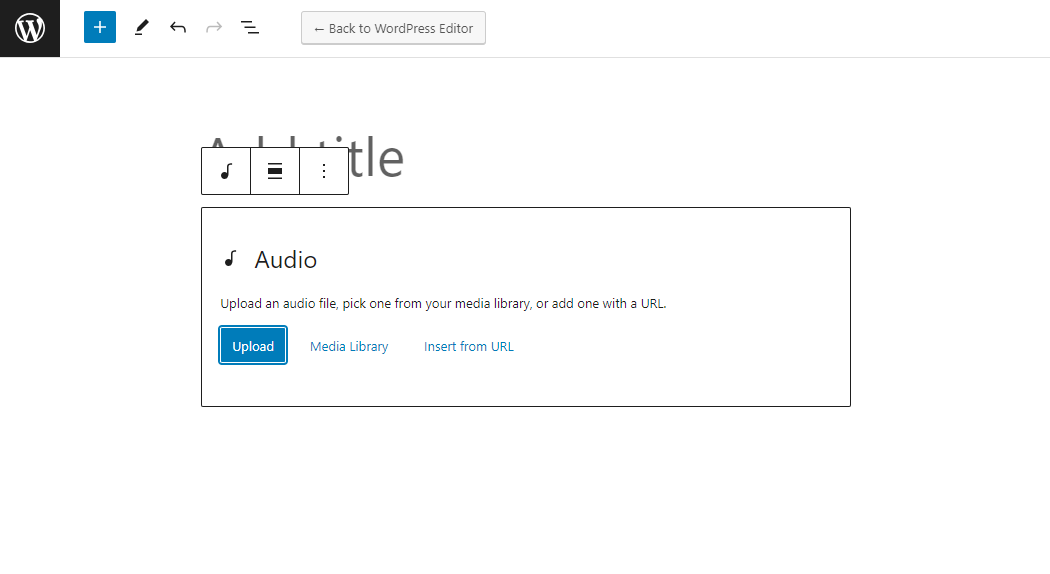The width and height of the screenshot is (1050, 574).
Task: Change block alignment in block toolbar
Action: [275, 171]
